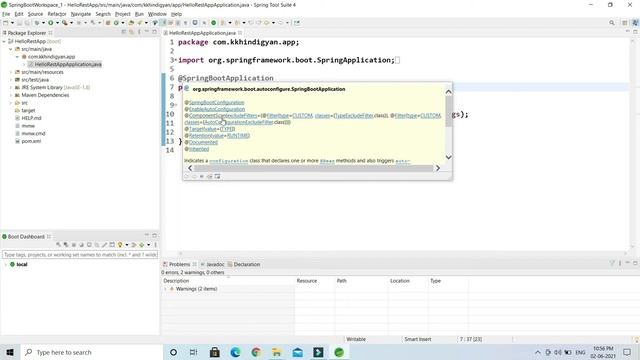Viewport: 640px width, 360px height.
Task: Click Package Explorer view menu dots icon
Action: [x=139, y=32]
